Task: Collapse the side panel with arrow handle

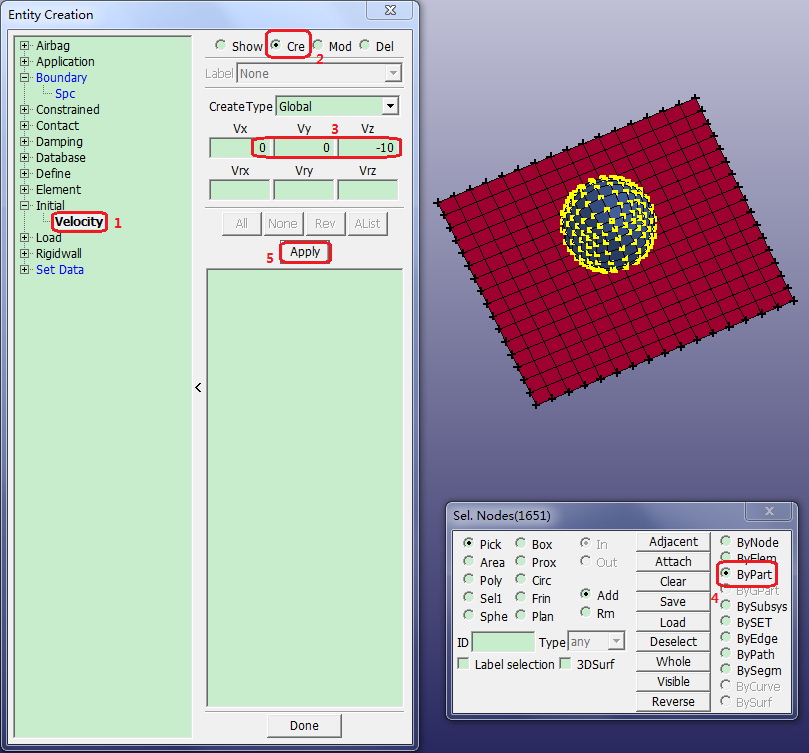Action: (x=198, y=387)
